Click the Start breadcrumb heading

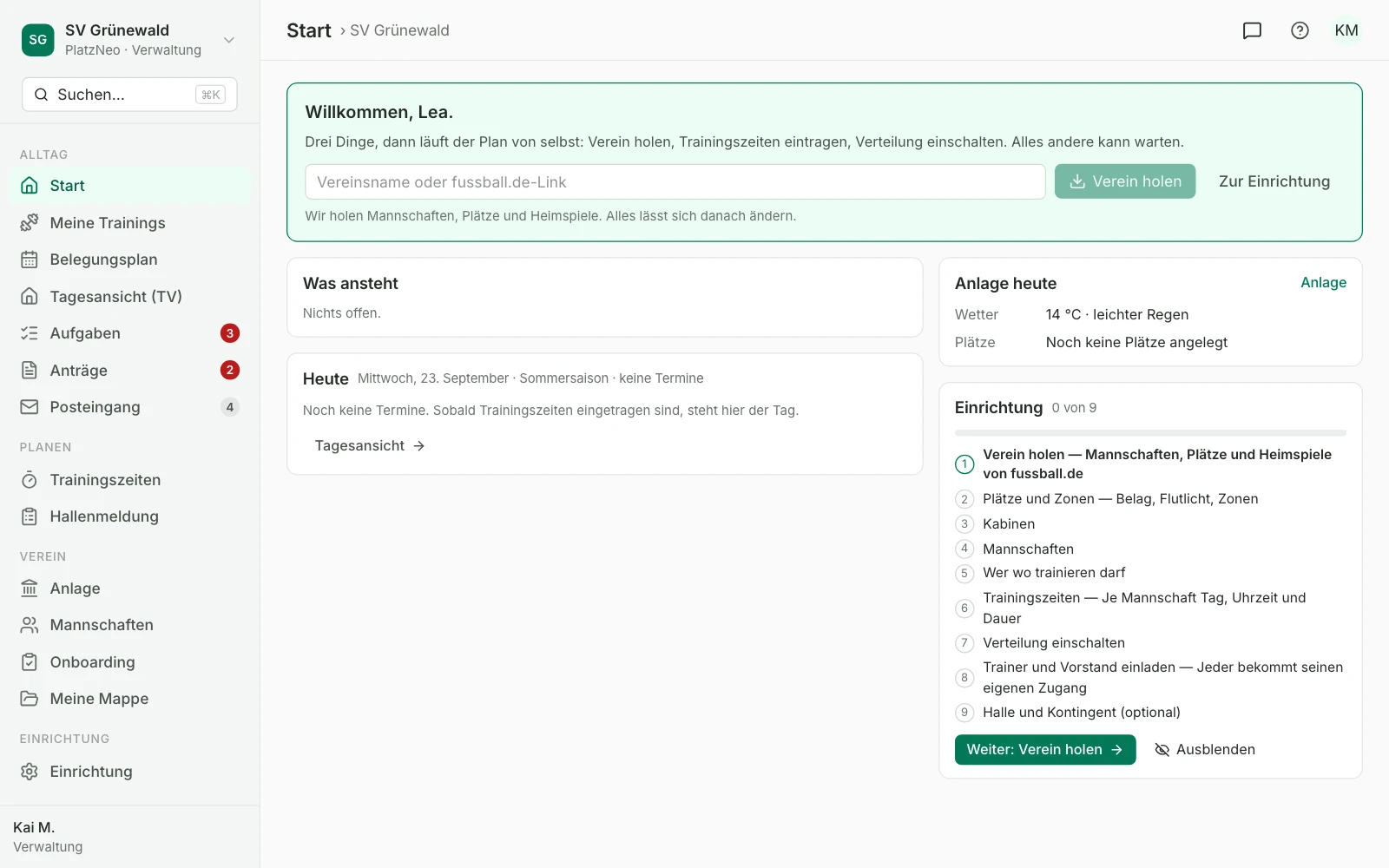[309, 30]
